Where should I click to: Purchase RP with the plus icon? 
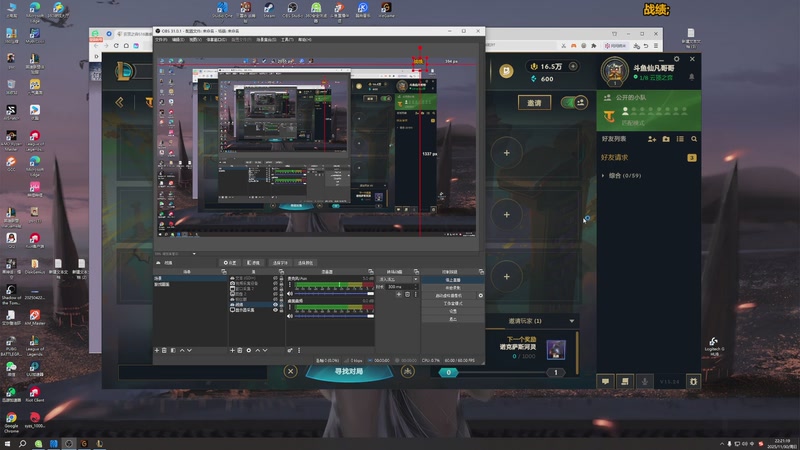point(573,66)
